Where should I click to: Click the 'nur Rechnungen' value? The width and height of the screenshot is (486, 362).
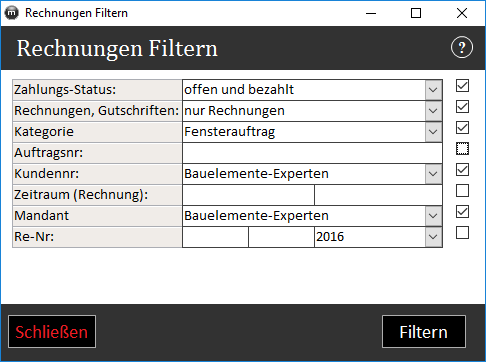coord(234,111)
